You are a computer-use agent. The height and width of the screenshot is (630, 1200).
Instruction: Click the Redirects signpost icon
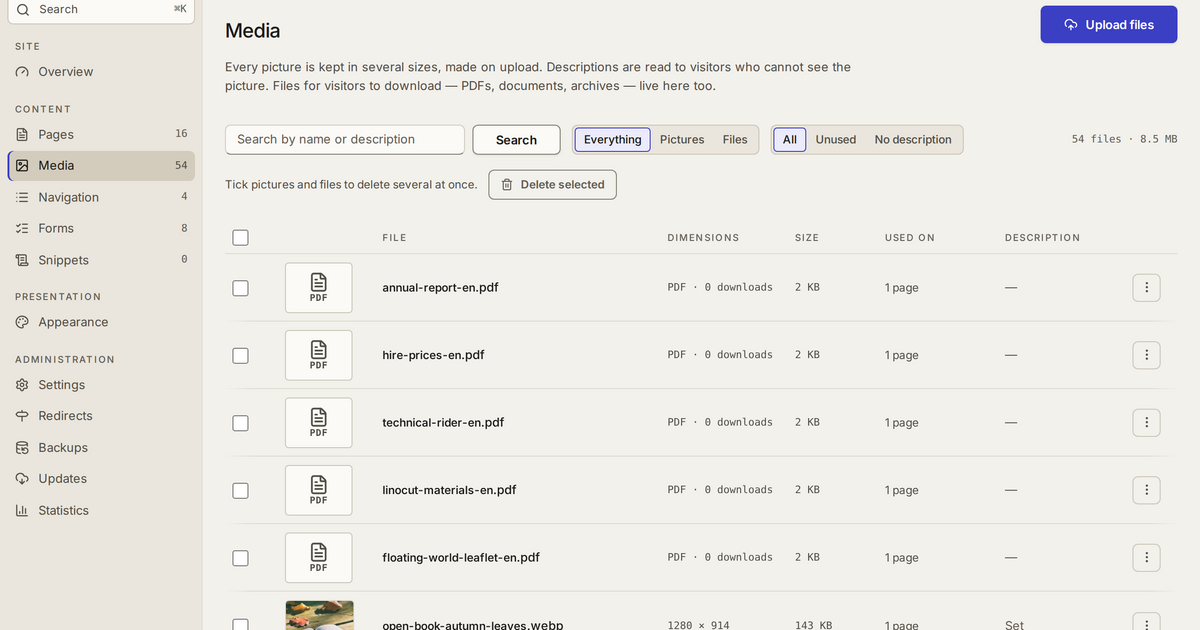[22, 416]
